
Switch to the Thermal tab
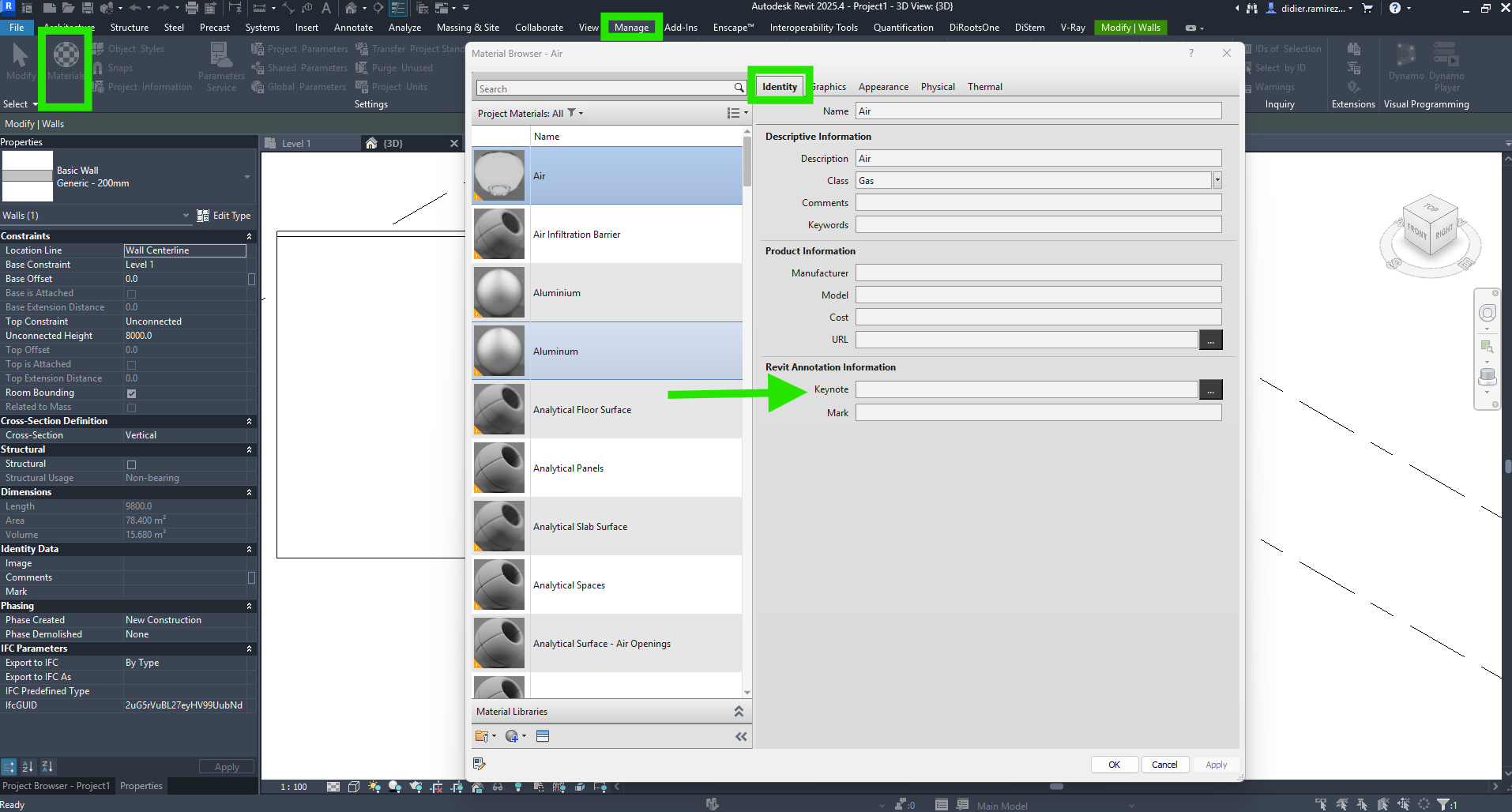click(985, 87)
